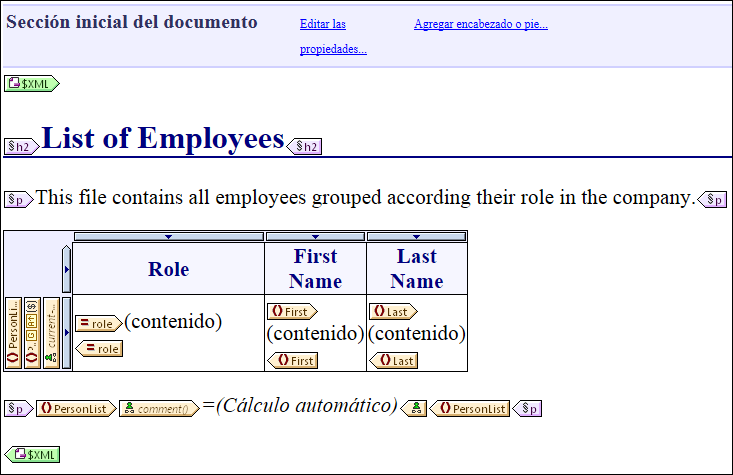Select the opening paragraph tag before PersonList
The height and width of the screenshot is (475, 733).
click(x=19, y=409)
